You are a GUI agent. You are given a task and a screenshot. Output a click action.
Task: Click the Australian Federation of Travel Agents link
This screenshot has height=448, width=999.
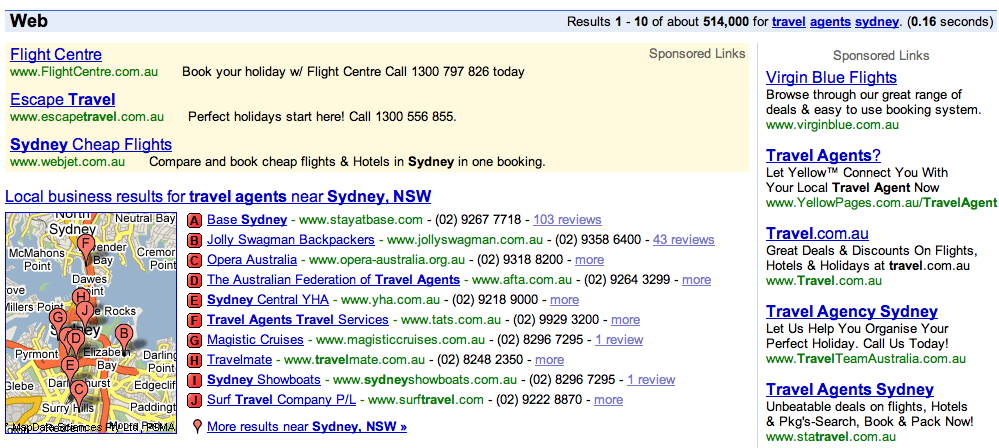[x=333, y=279]
